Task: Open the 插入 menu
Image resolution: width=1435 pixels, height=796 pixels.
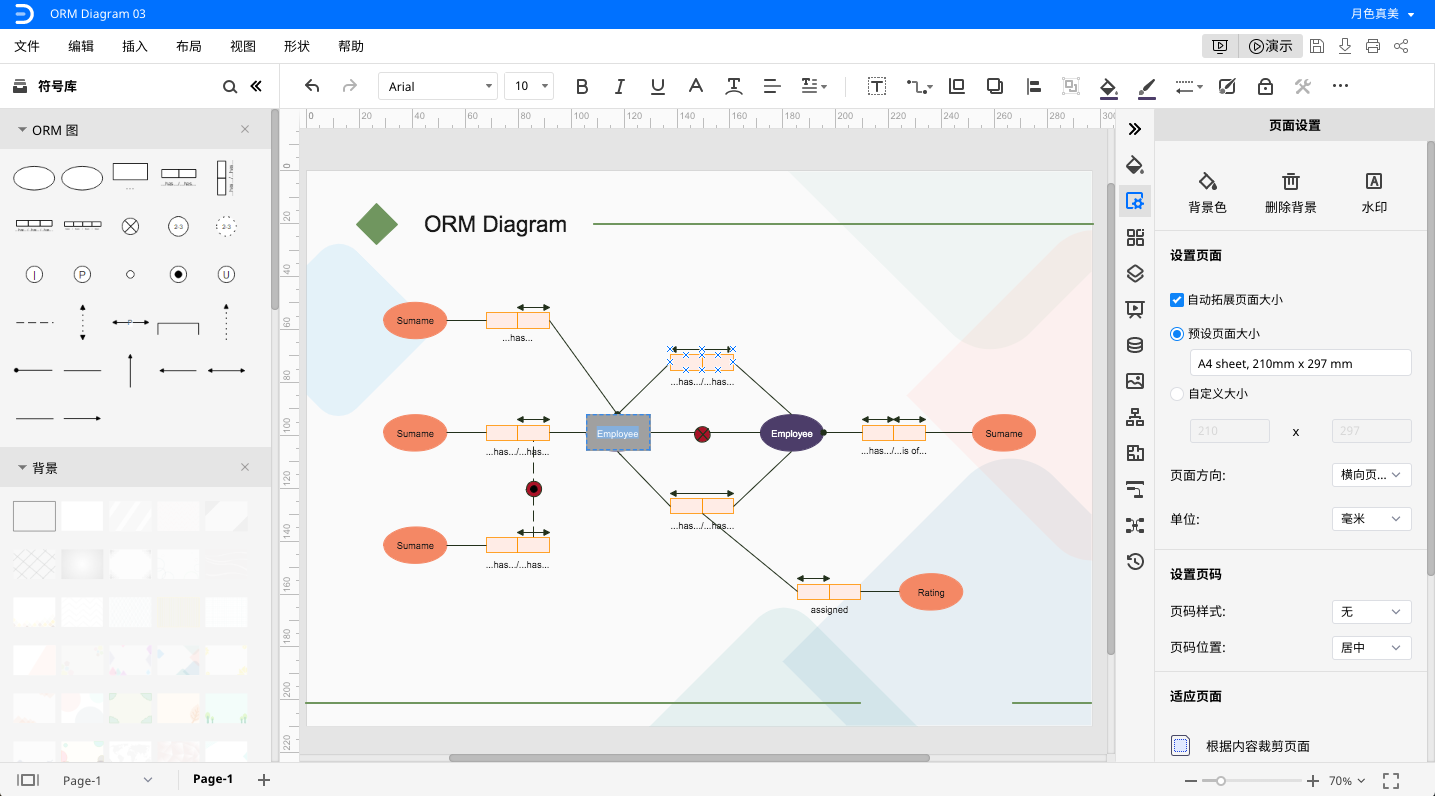Action: click(x=135, y=46)
